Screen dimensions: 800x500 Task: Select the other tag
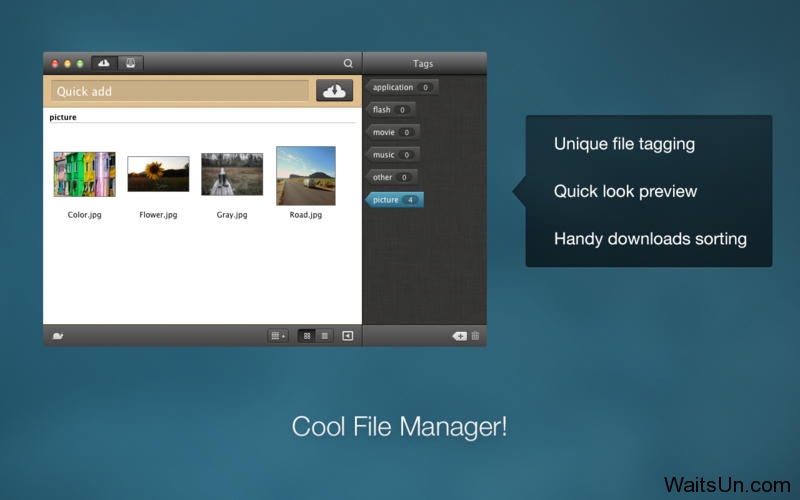tap(391, 177)
